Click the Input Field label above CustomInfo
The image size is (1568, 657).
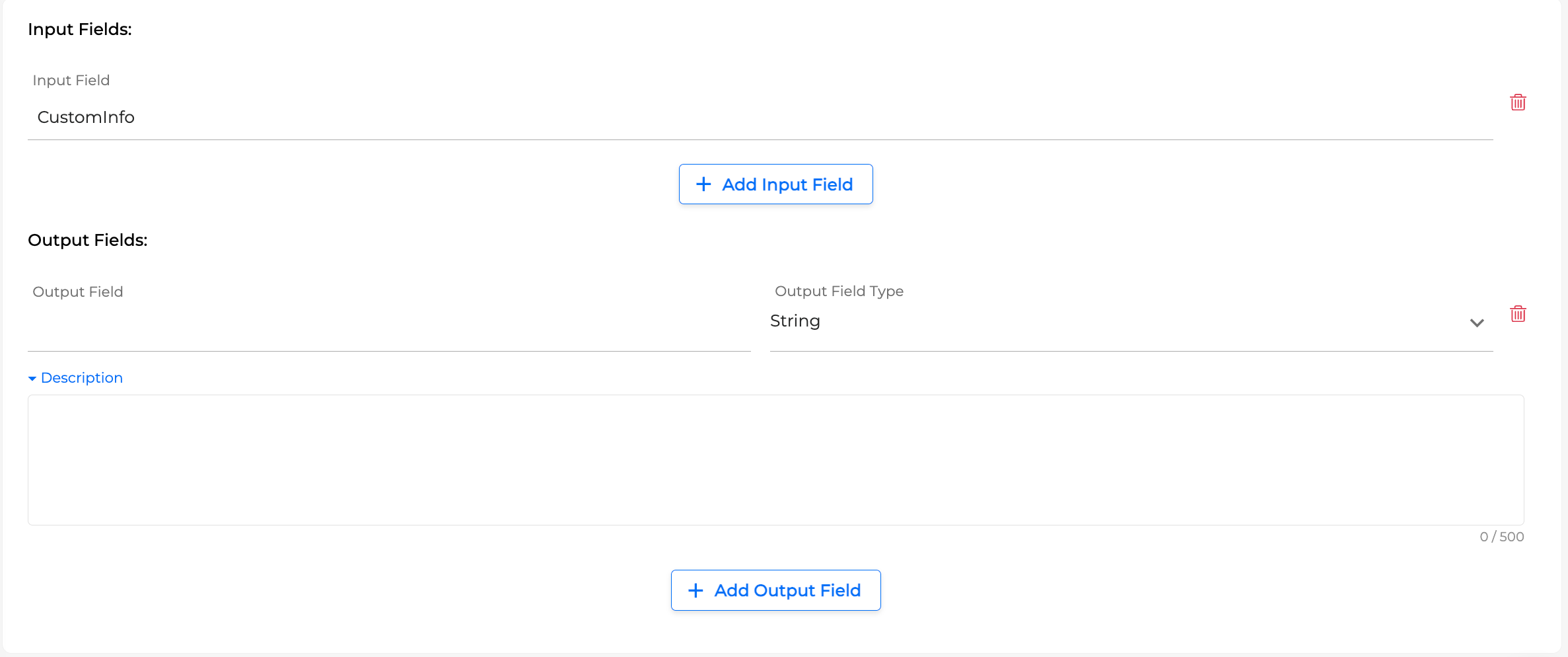point(71,81)
